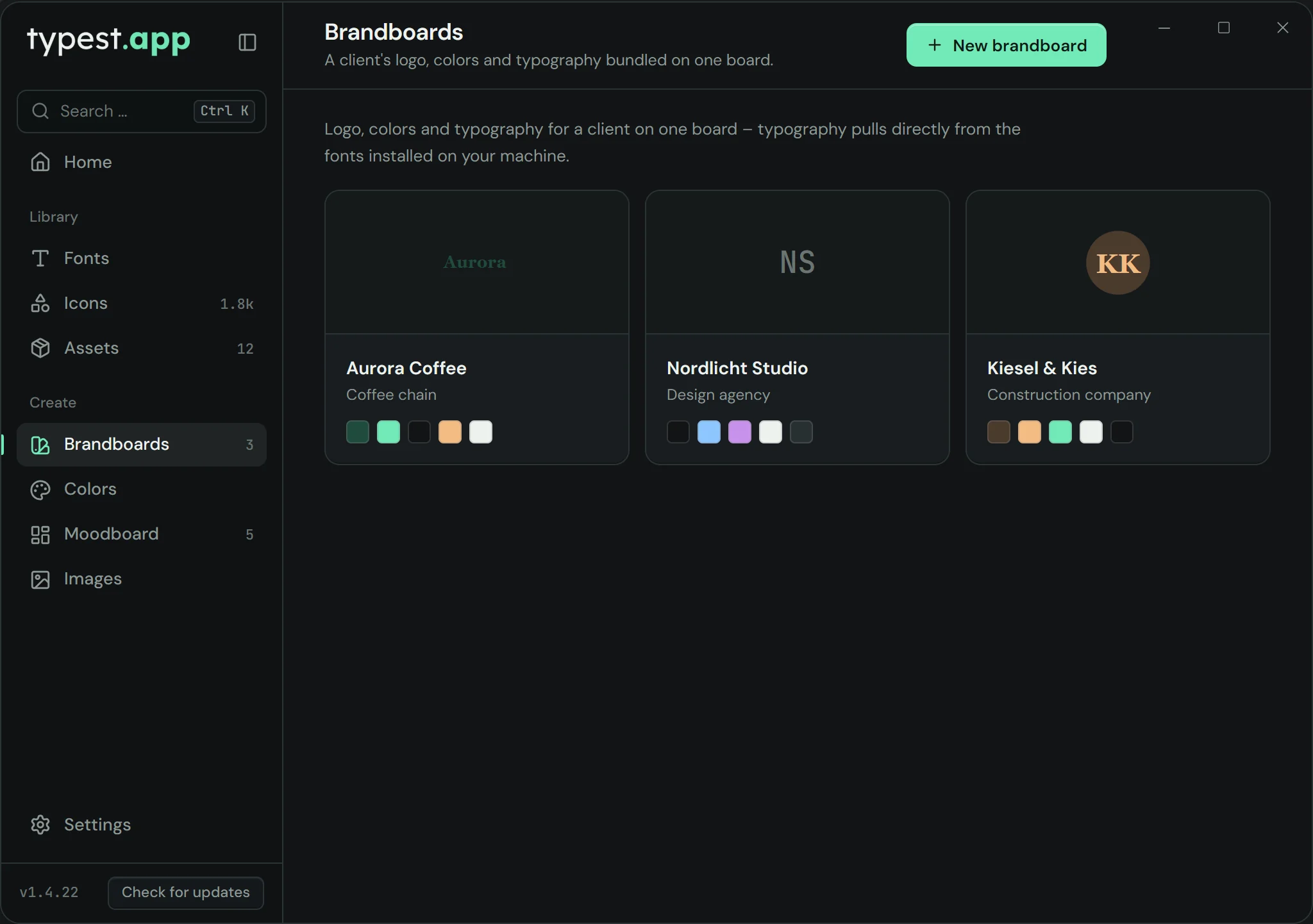Click the Design agency subtitle

point(719,395)
